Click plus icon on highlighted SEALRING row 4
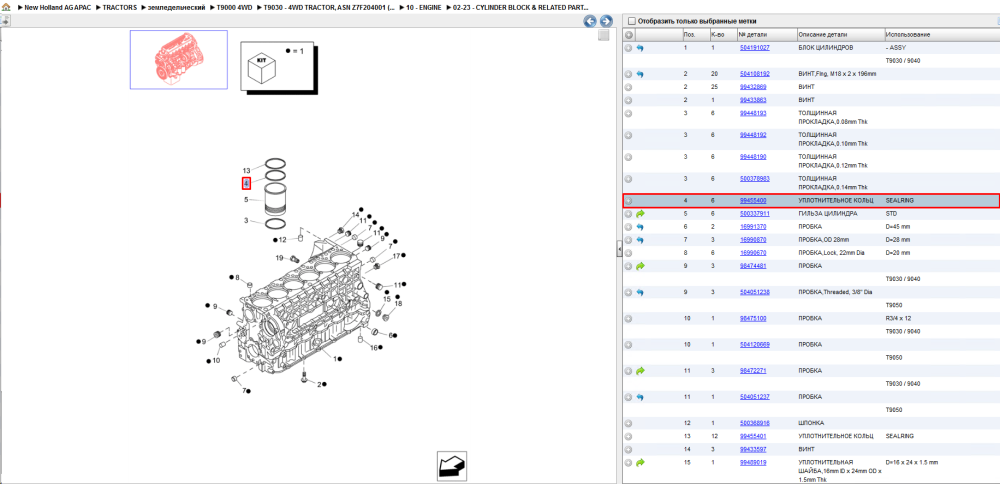The image size is (1000, 484). (x=628, y=200)
